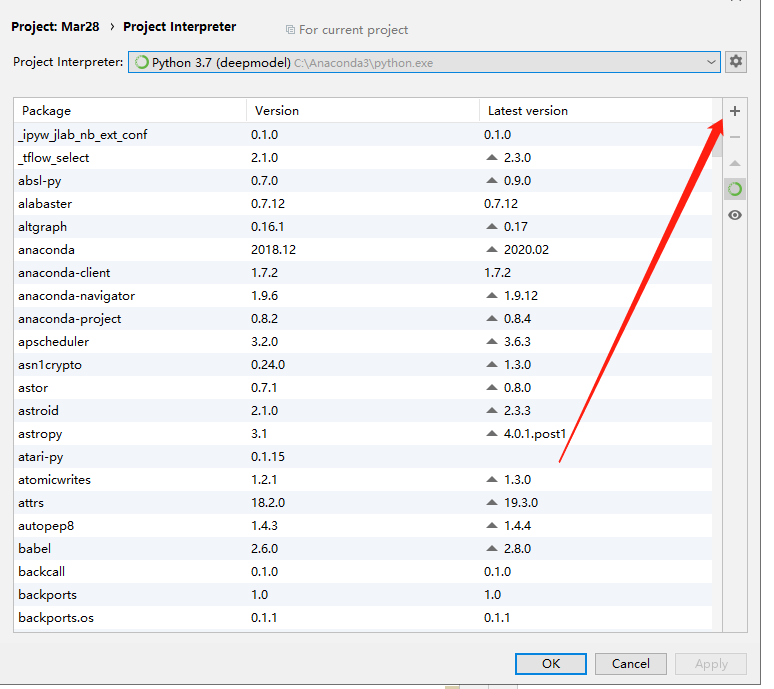
Task: Click latest version 3.6.3 cell
Action: click(x=517, y=342)
